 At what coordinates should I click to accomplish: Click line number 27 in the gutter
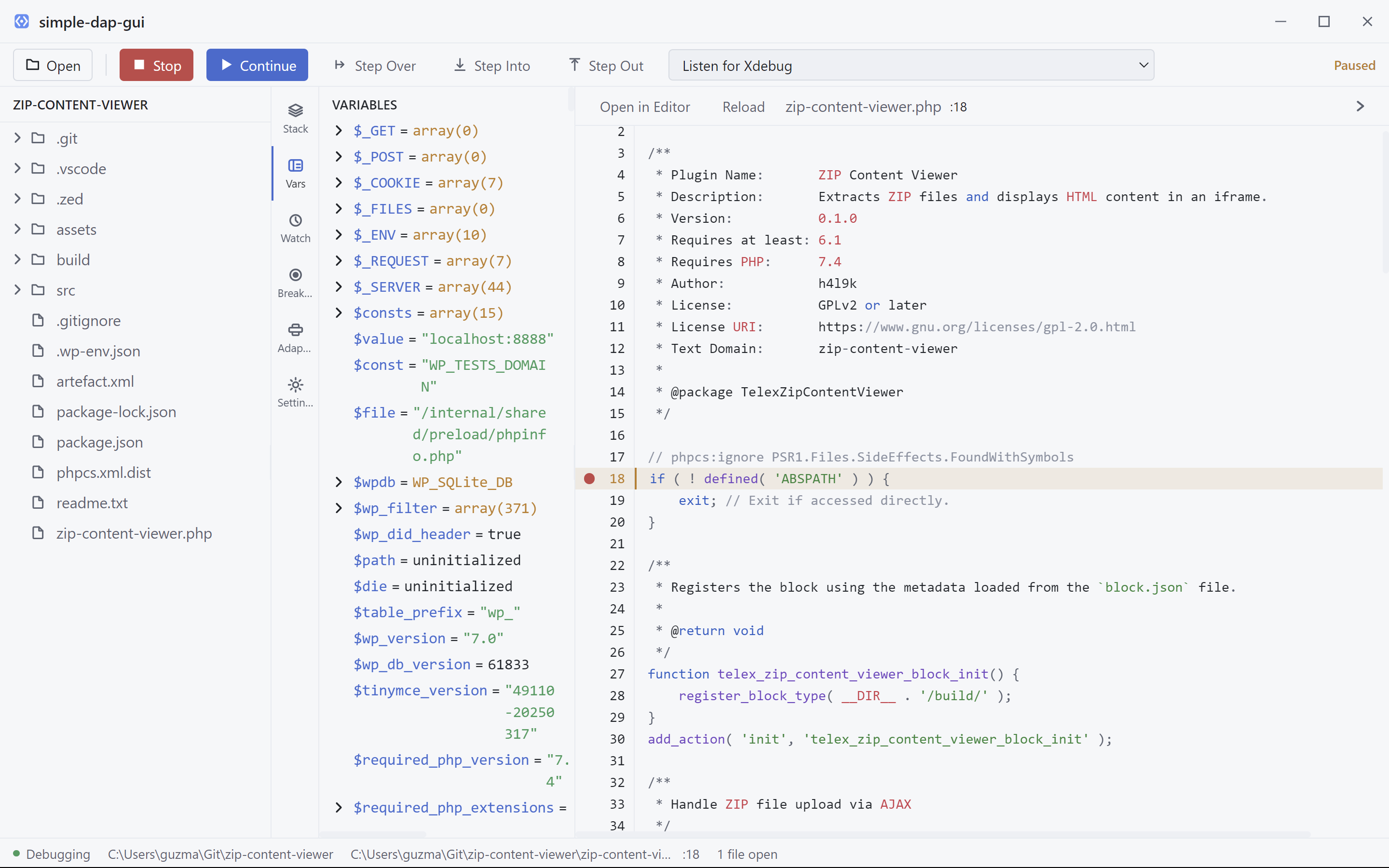(616, 674)
